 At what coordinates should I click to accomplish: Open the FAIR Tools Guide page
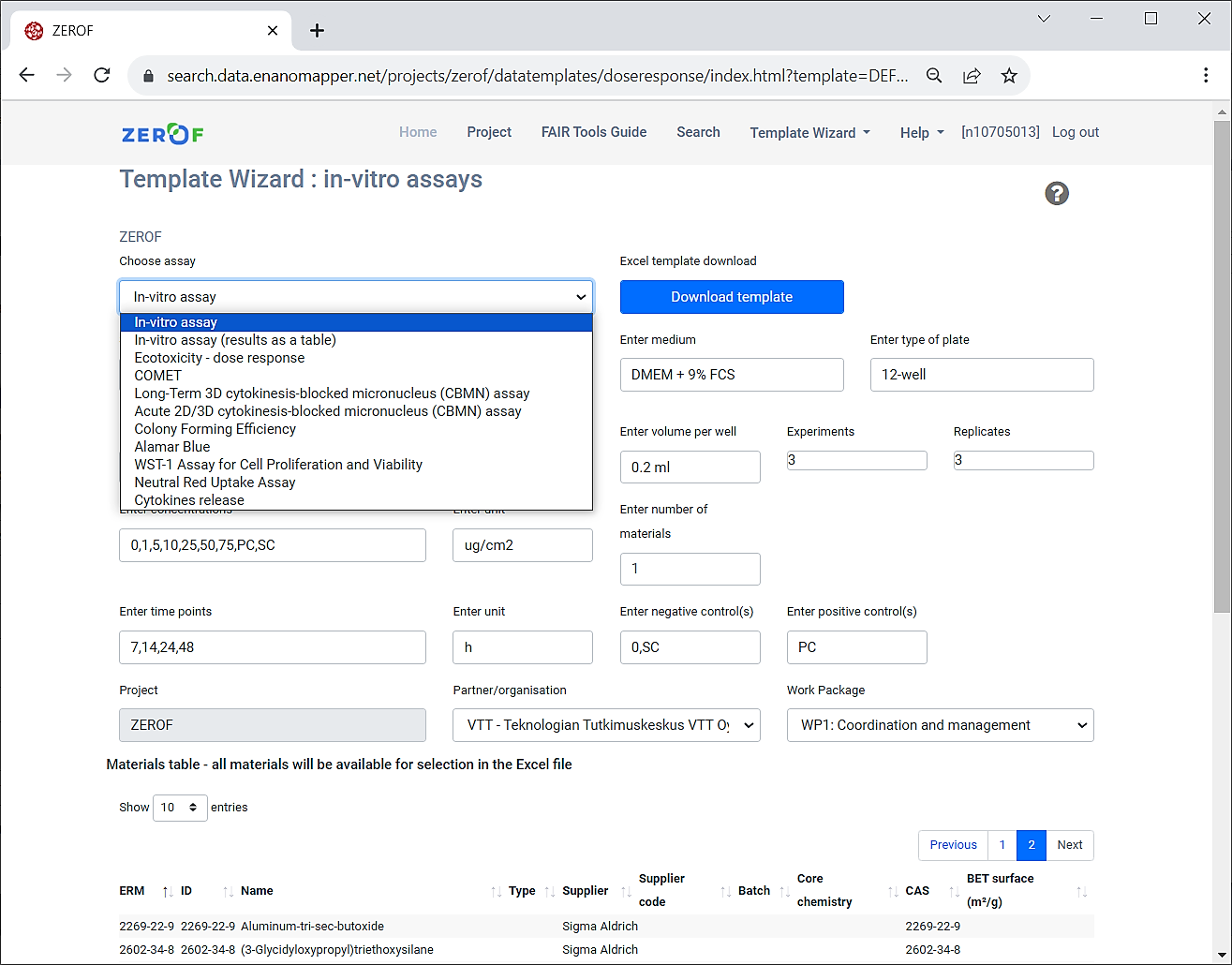(x=593, y=132)
